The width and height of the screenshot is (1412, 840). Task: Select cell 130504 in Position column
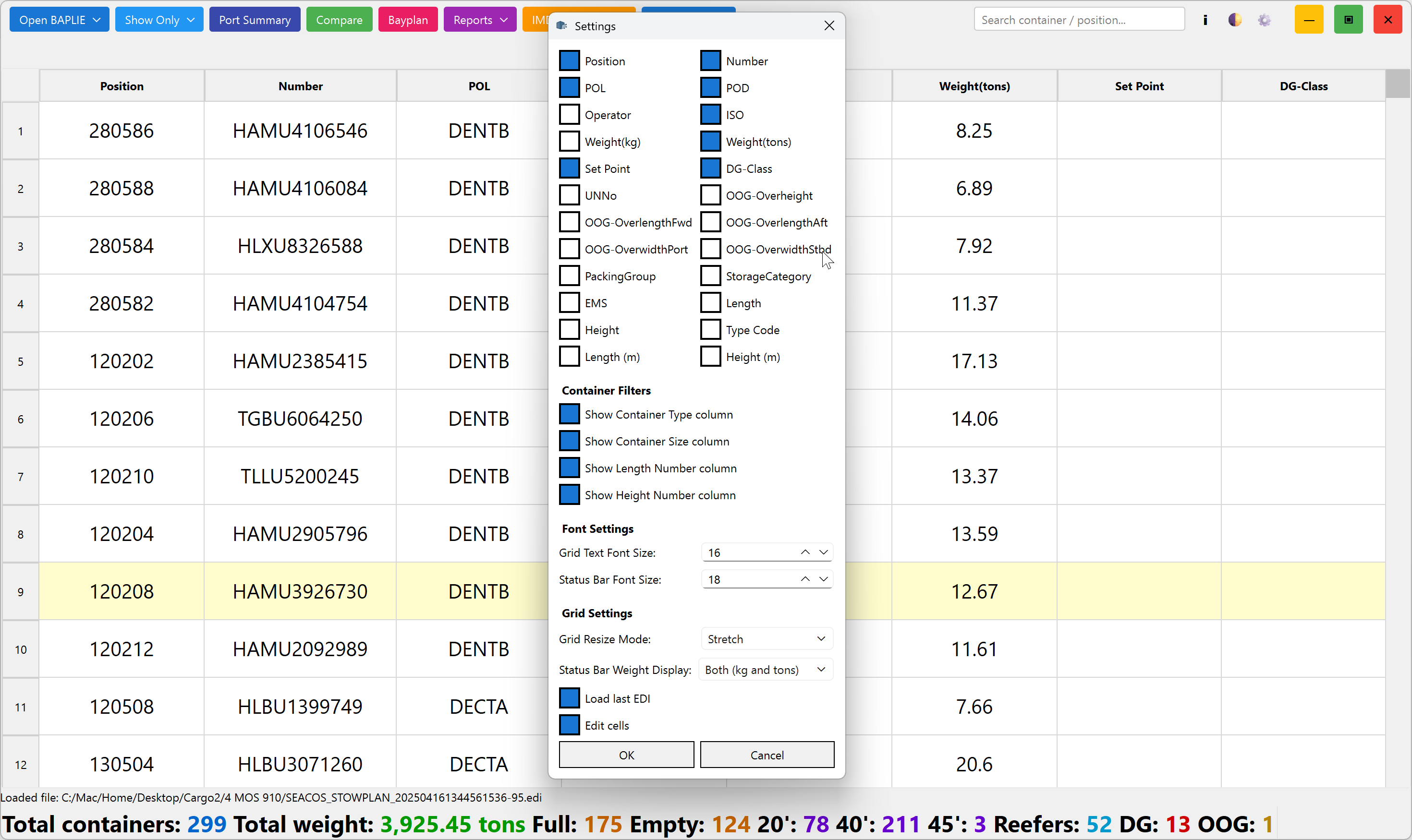coord(122,764)
